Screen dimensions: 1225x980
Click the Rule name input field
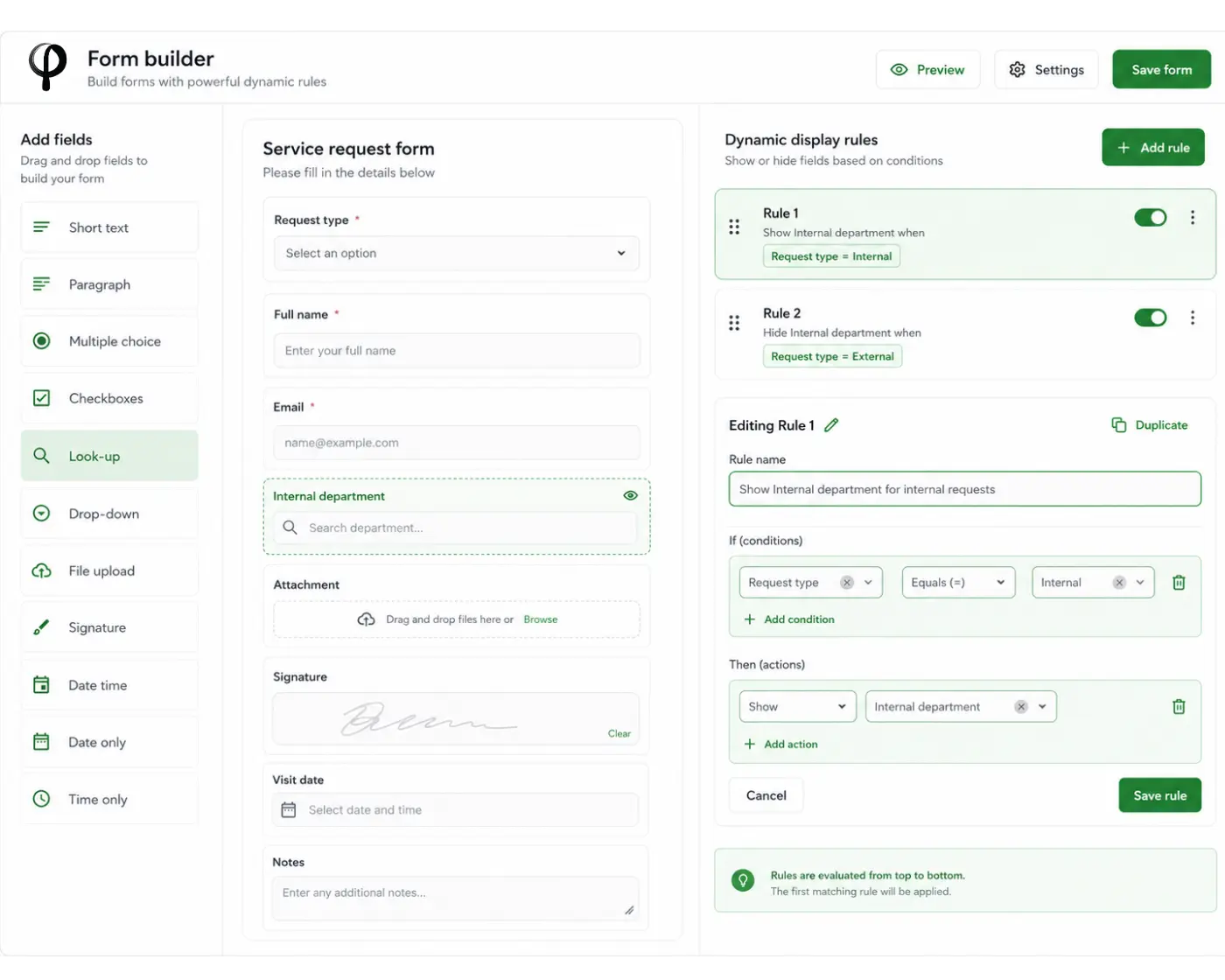[964, 489]
